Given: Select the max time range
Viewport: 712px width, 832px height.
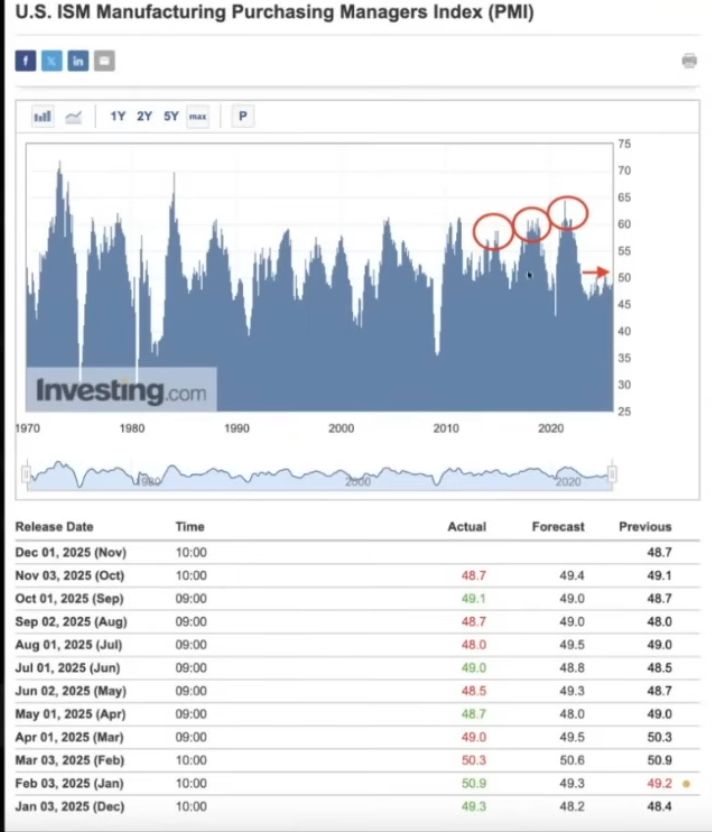Looking at the screenshot, I should 198,117.
